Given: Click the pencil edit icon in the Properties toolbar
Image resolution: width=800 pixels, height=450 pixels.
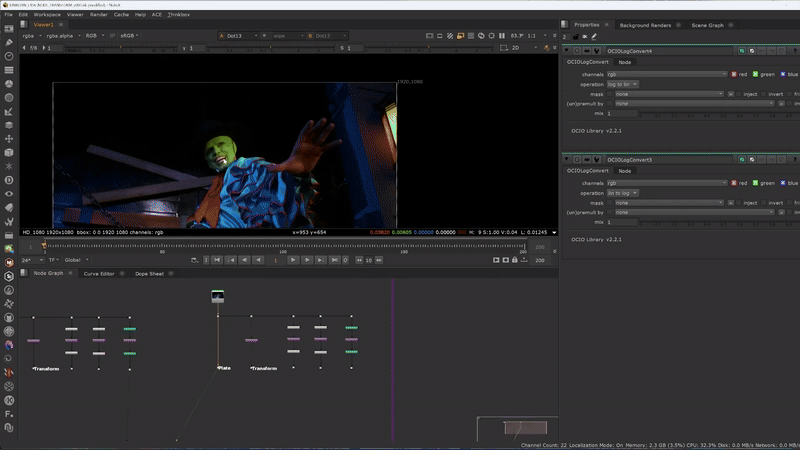Looking at the screenshot, I should click(x=594, y=36).
